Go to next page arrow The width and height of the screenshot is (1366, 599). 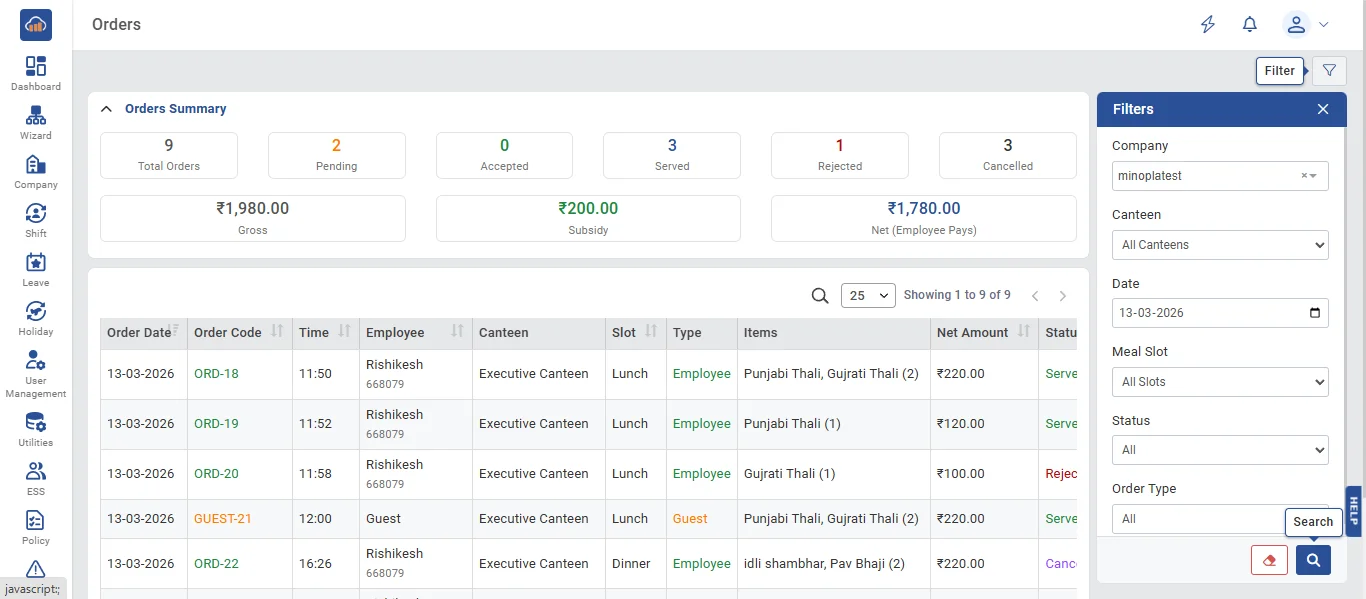1063,296
